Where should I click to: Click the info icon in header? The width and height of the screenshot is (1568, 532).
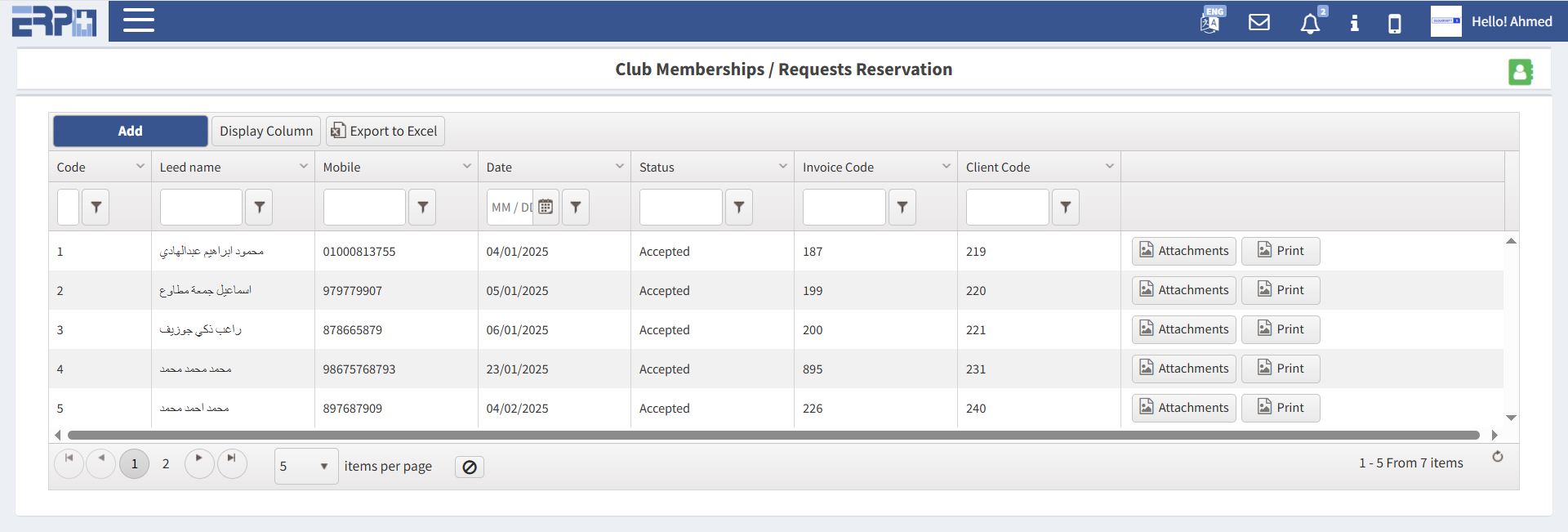coord(1354,23)
